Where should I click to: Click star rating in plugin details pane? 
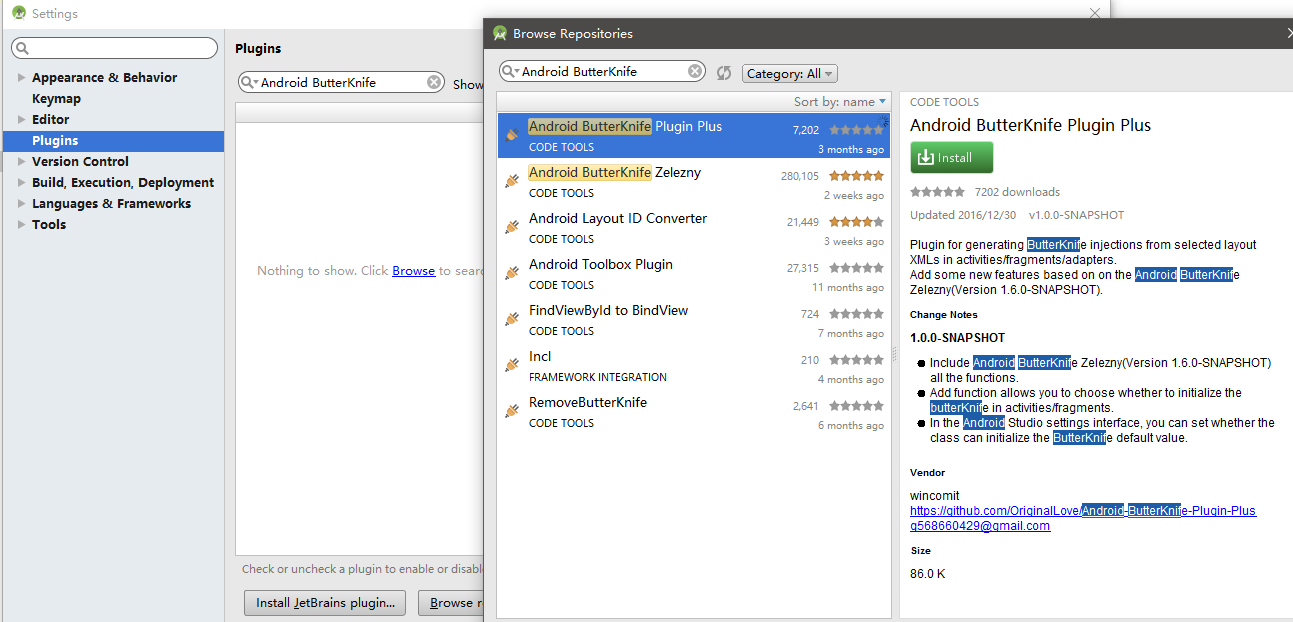coord(937,191)
